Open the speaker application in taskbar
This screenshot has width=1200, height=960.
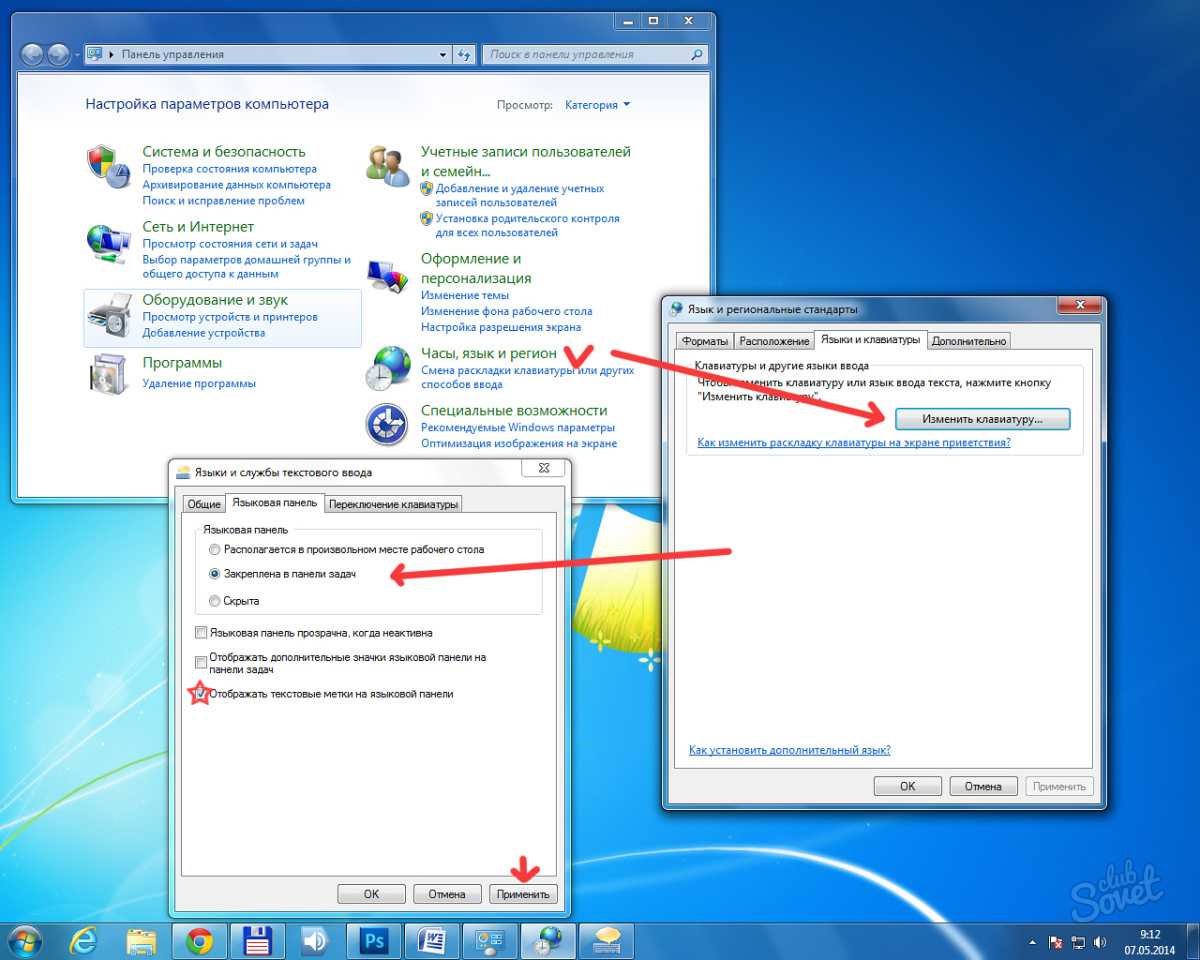tap(316, 941)
